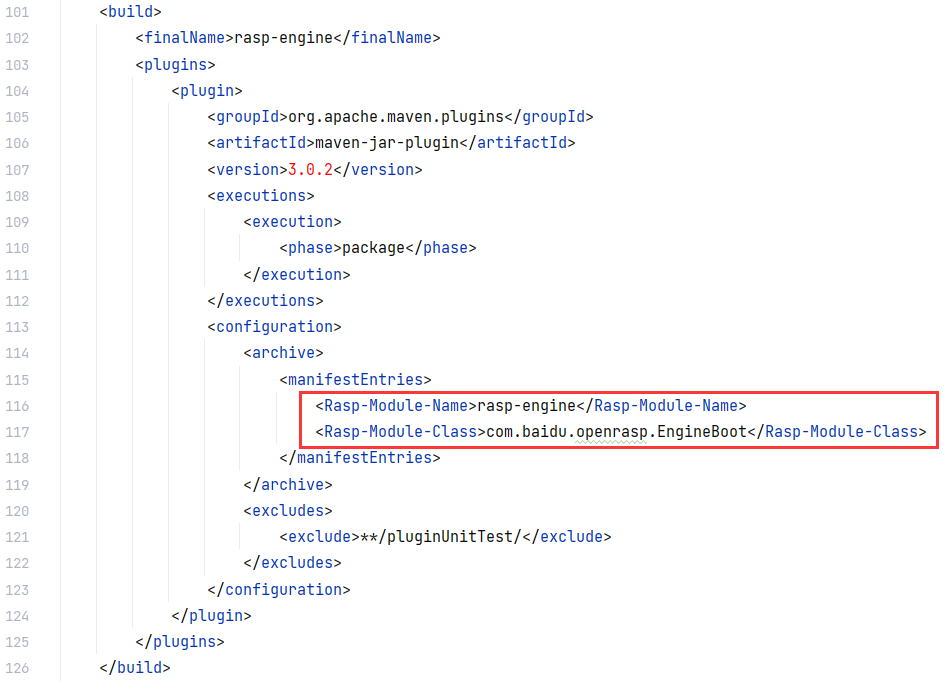This screenshot has height=681, width=945.
Task: Click the opening <build> tag
Action: [x=130, y=12]
